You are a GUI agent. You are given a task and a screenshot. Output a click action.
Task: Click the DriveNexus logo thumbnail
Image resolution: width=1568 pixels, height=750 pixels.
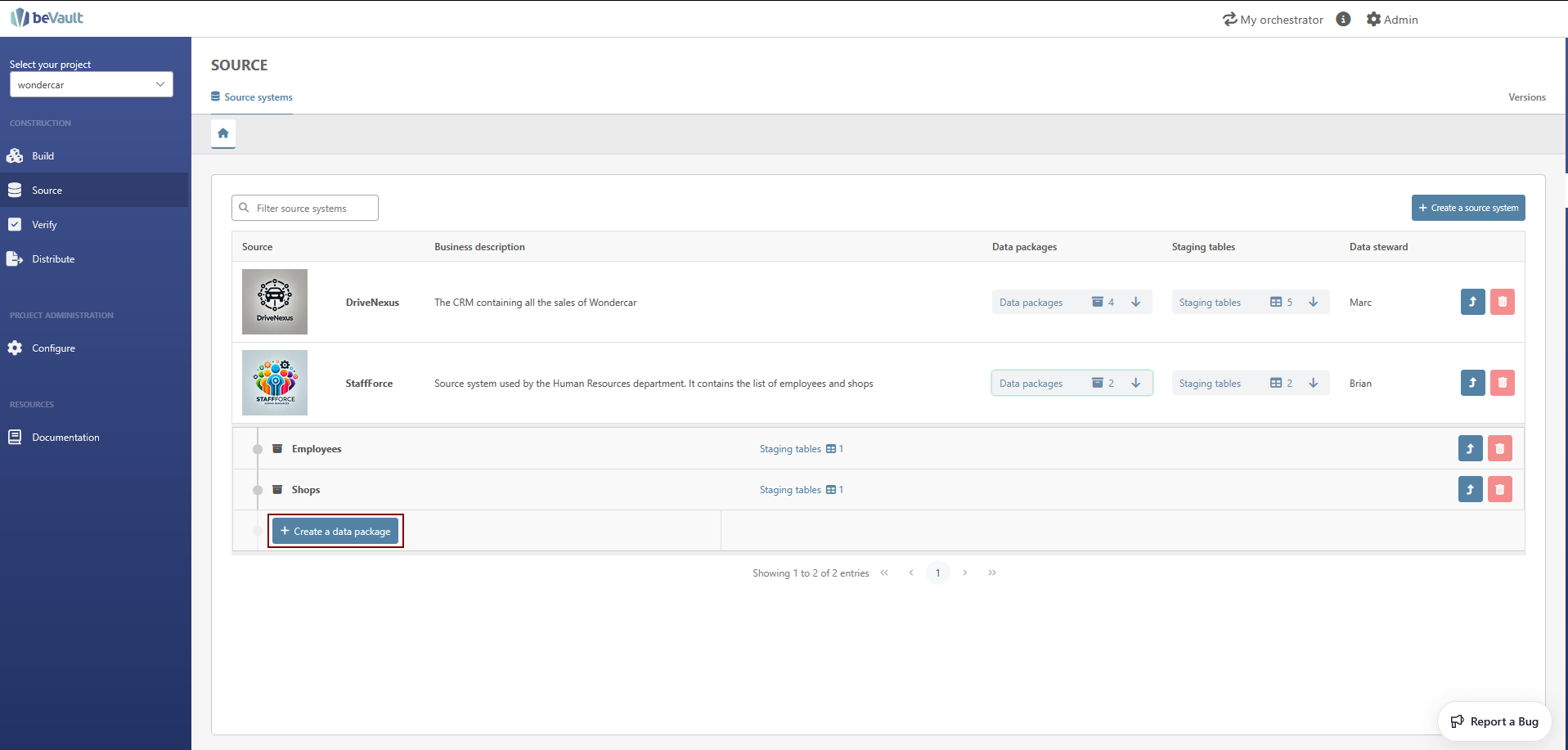coord(275,302)
